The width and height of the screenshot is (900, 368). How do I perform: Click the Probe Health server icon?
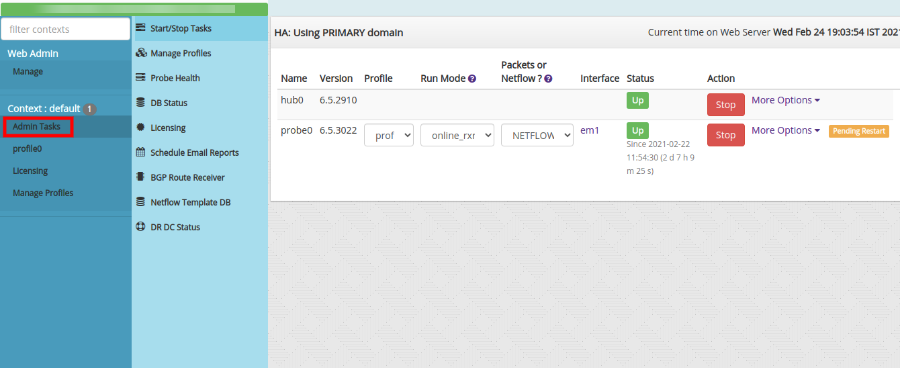tap(140, 78)
